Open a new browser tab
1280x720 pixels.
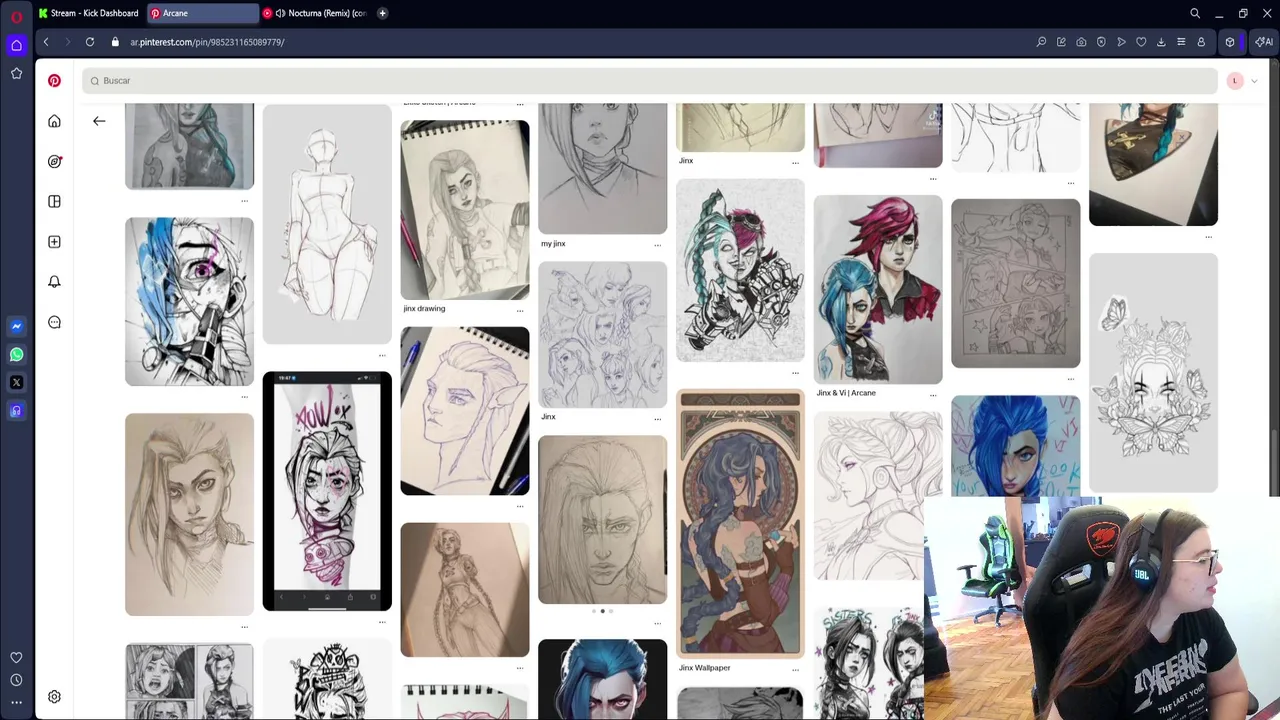tap(383, 13)
